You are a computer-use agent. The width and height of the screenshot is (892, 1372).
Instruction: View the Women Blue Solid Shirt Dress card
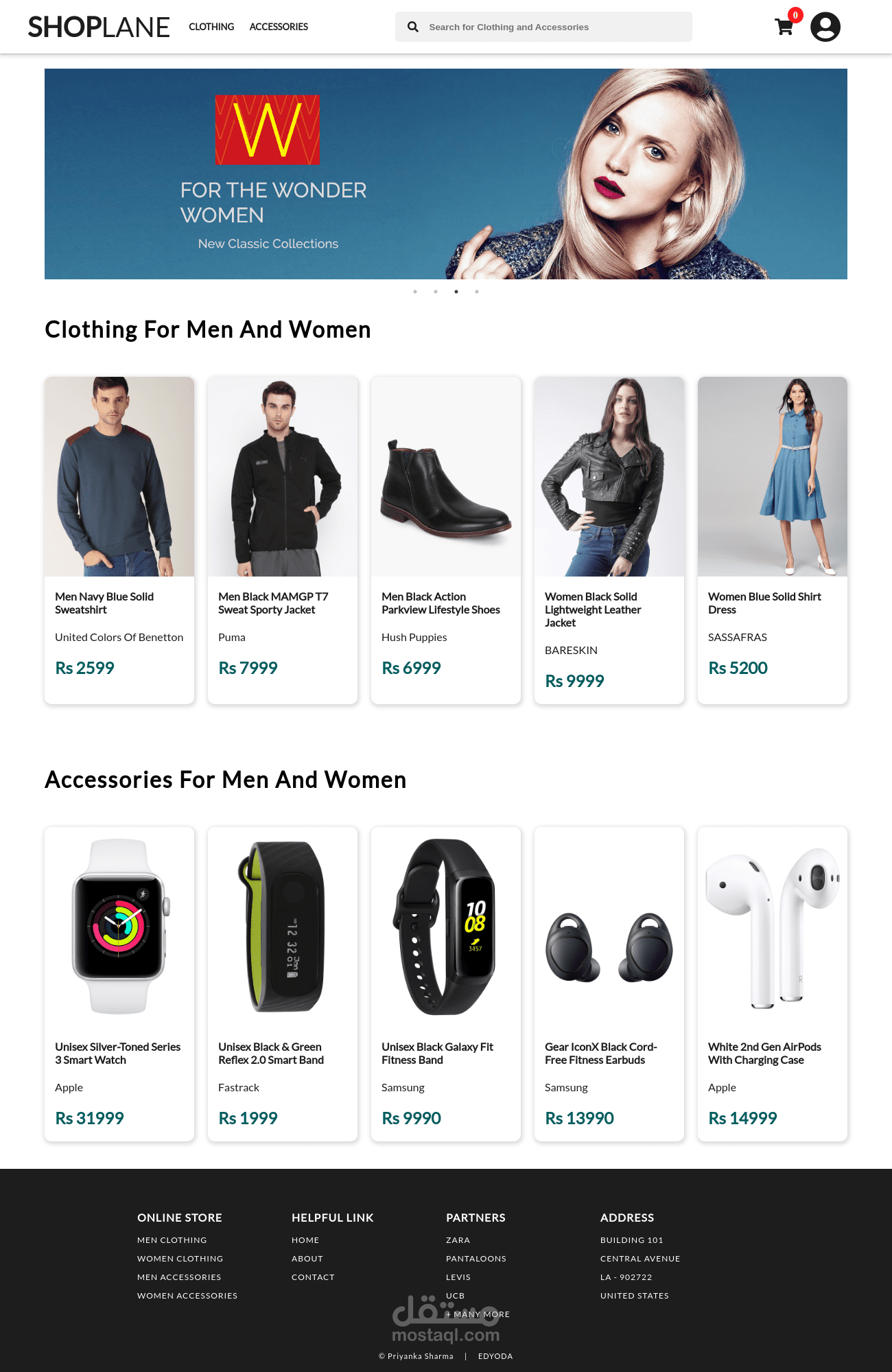(773, 540)
